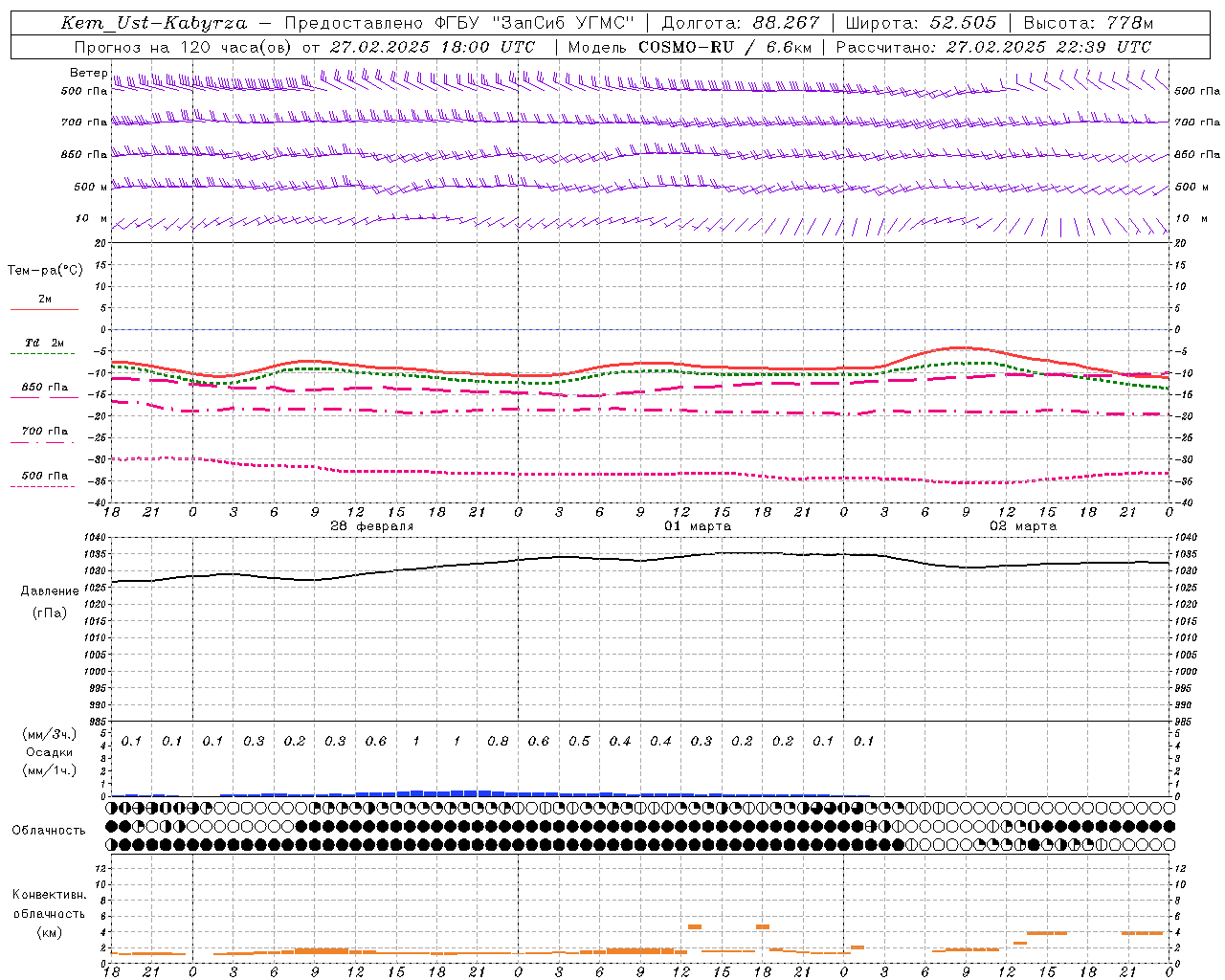Click the 500 м wind level label on left
This screenshot has height=980, width=1225.
[x=91, y=188]
